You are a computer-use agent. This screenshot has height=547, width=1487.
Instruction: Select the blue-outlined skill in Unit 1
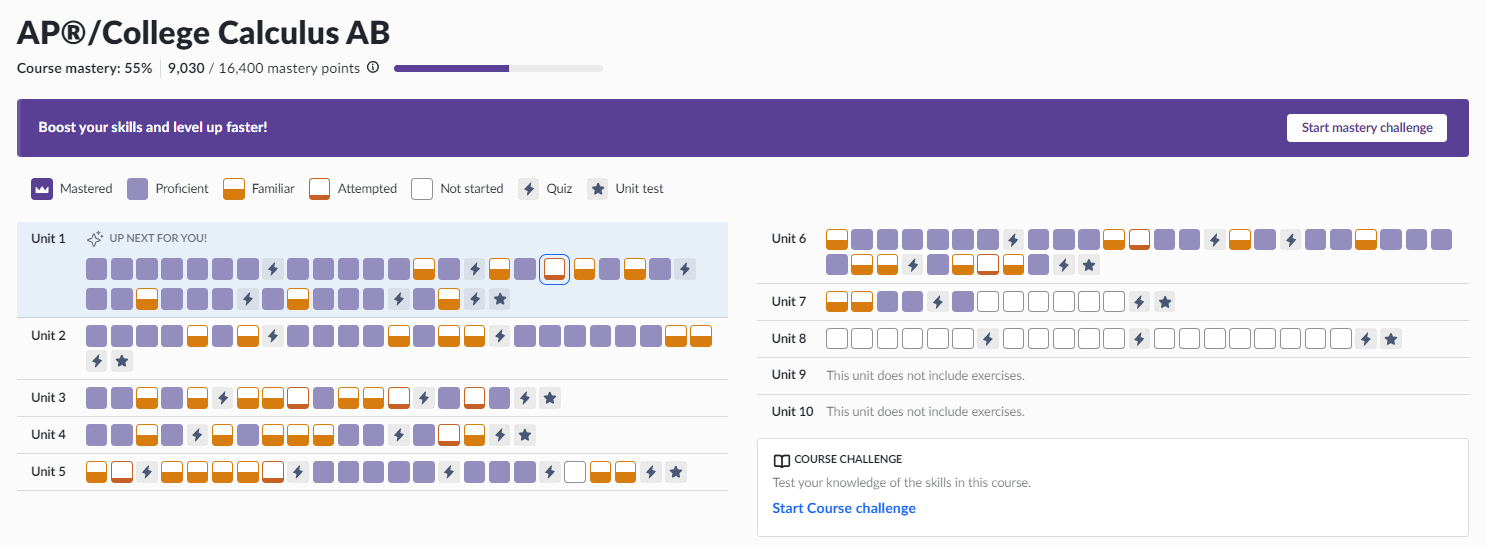click(555, 268)
